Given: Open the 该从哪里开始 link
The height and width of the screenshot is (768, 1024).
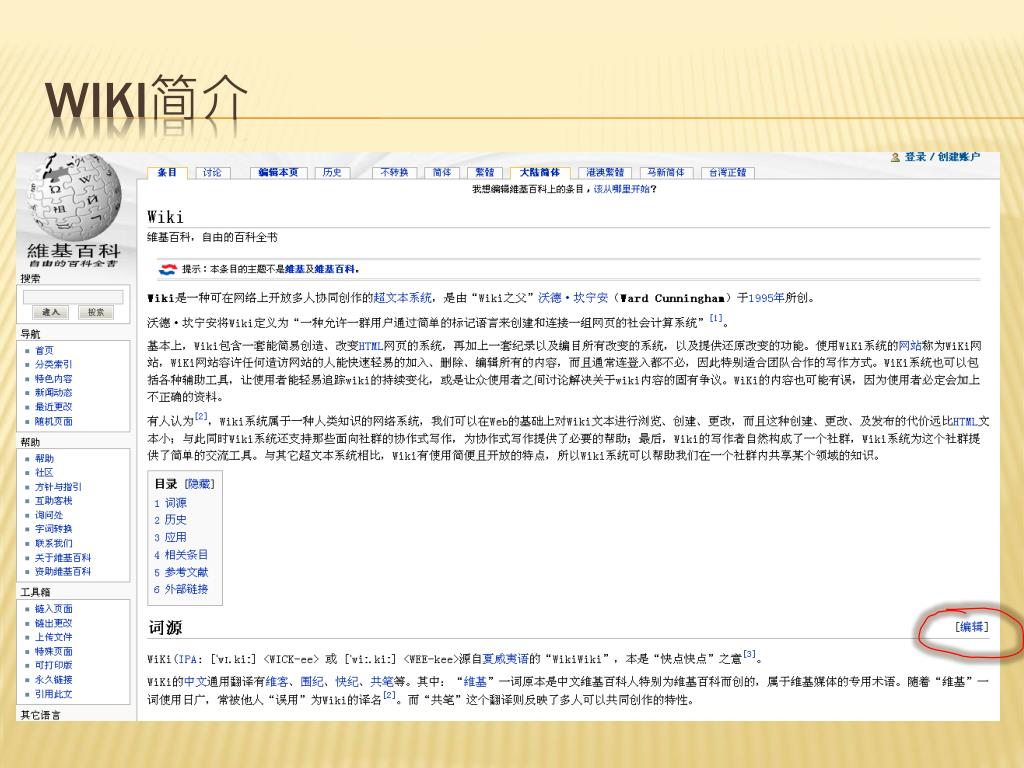Looking at the screenshot, I should point(622,189).
